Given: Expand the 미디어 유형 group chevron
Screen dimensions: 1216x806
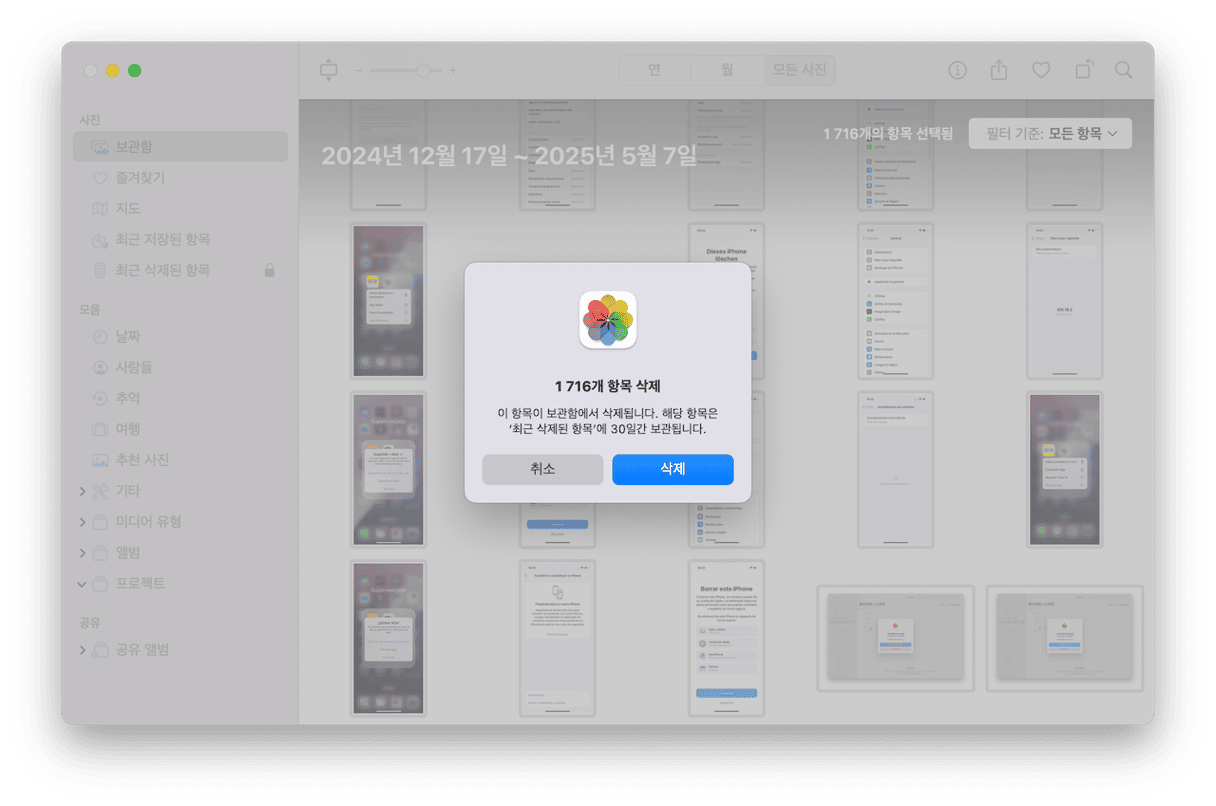Looking at the screenshot, I should (82, 522).
